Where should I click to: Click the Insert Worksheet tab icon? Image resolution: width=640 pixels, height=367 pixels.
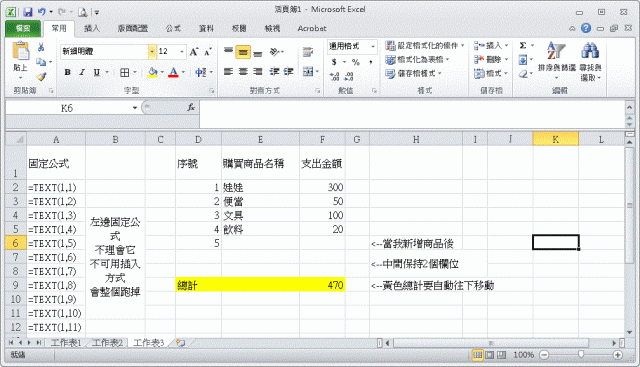[180, 343]
